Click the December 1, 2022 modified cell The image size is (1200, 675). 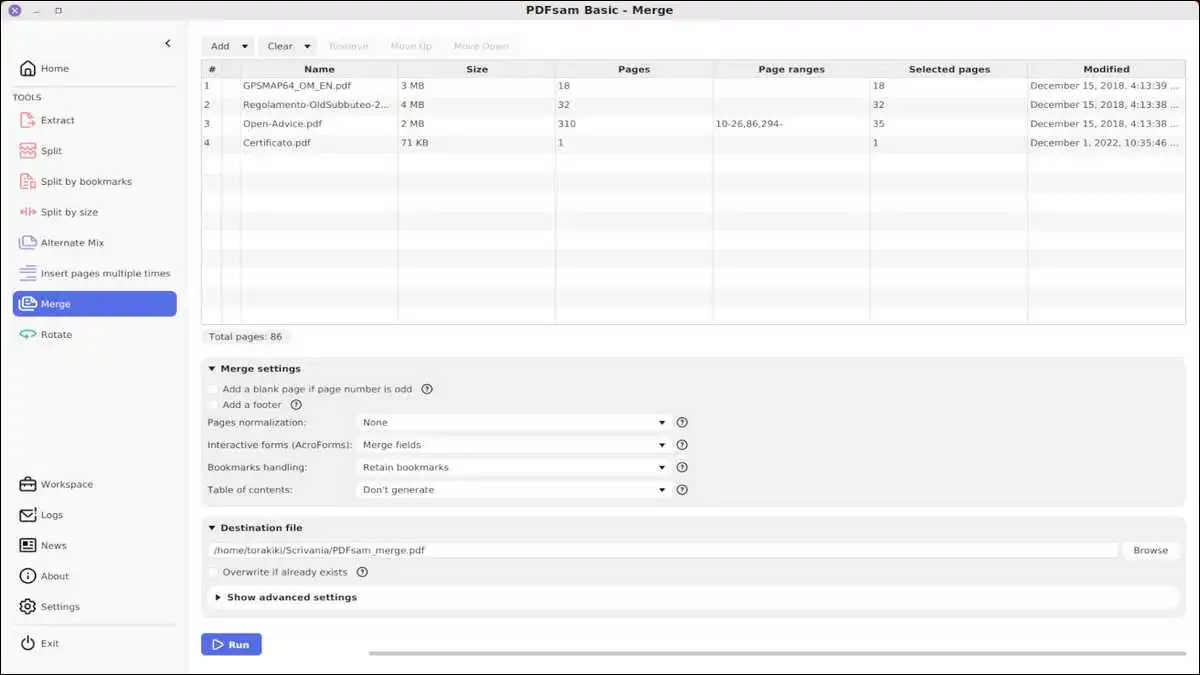(1106, 143)
